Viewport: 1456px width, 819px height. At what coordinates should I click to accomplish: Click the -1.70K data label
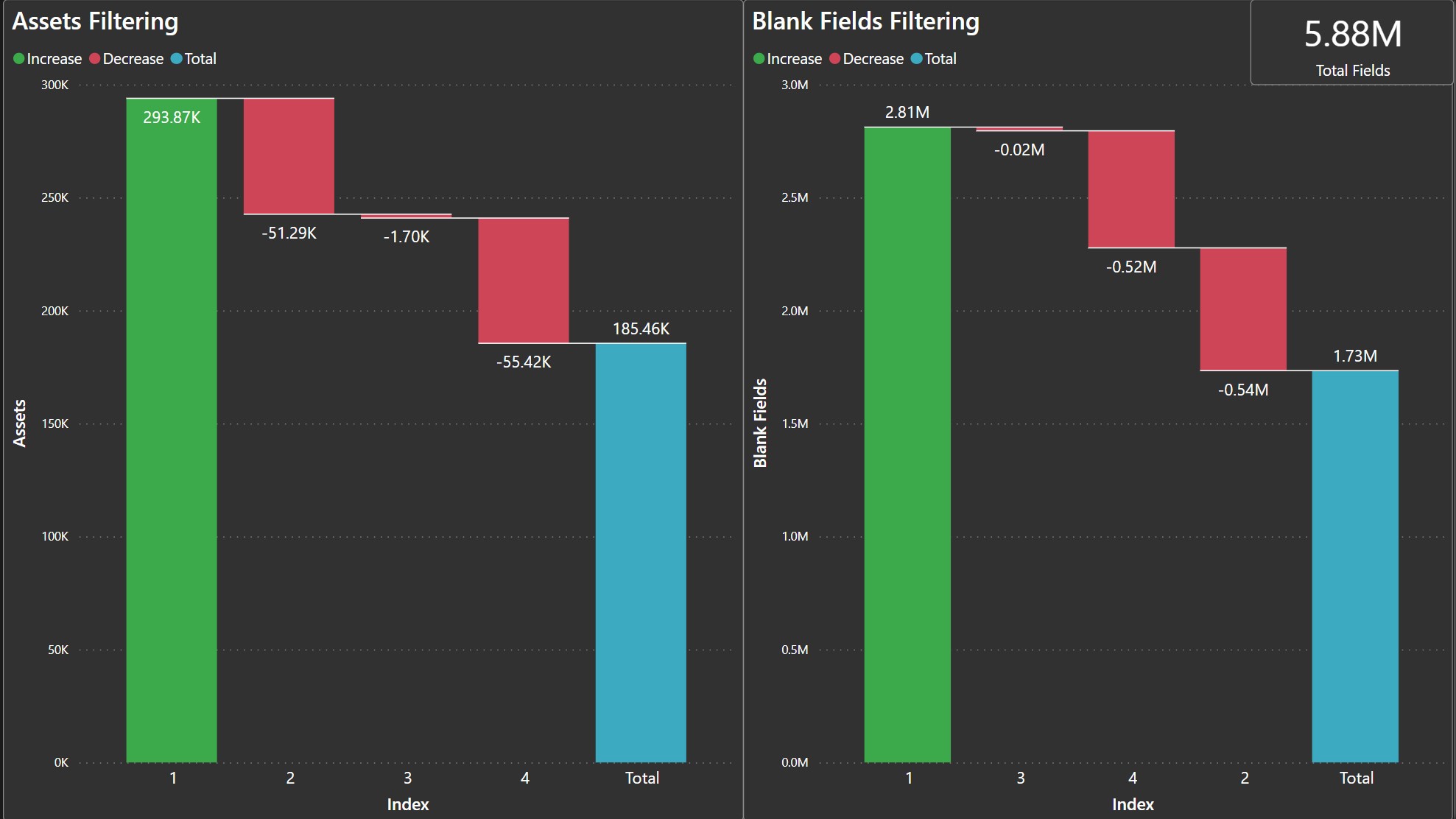407,236
